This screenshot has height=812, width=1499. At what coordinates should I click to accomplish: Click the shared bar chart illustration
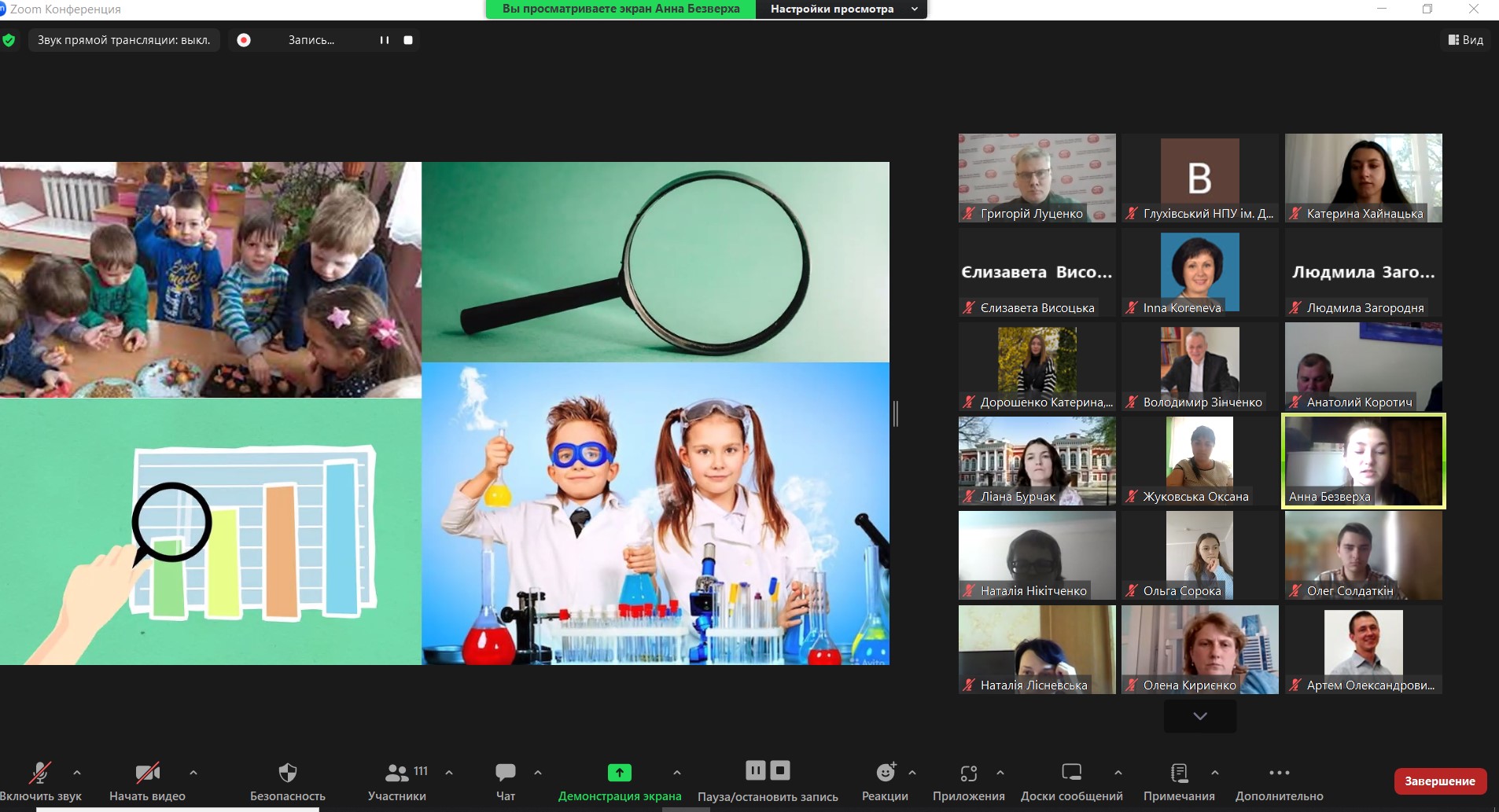[x=211, y=531]
